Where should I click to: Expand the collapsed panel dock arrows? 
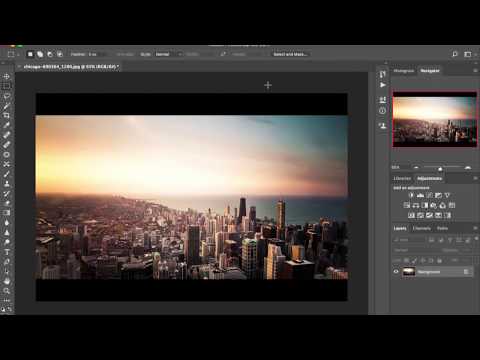coord(386,62)
